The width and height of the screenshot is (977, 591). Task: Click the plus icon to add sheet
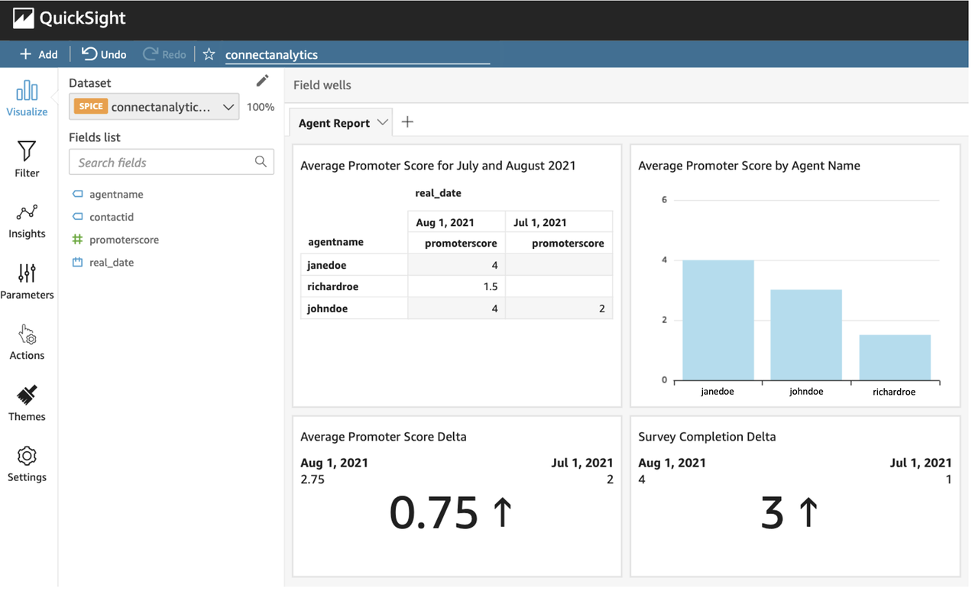coord(407,122)
